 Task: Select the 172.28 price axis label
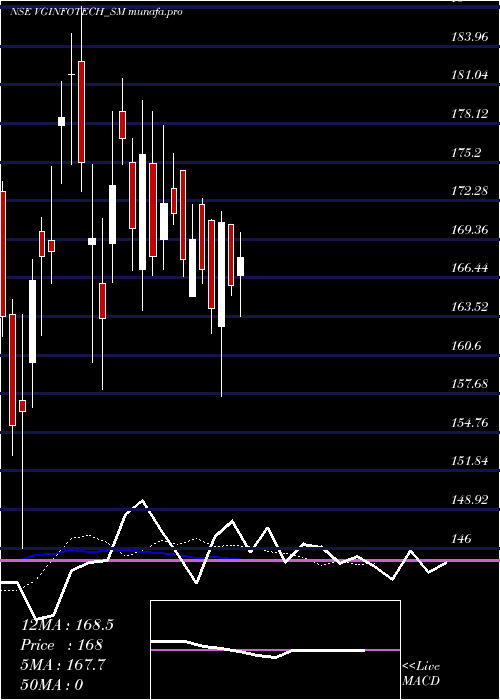(x=470, y=191)
